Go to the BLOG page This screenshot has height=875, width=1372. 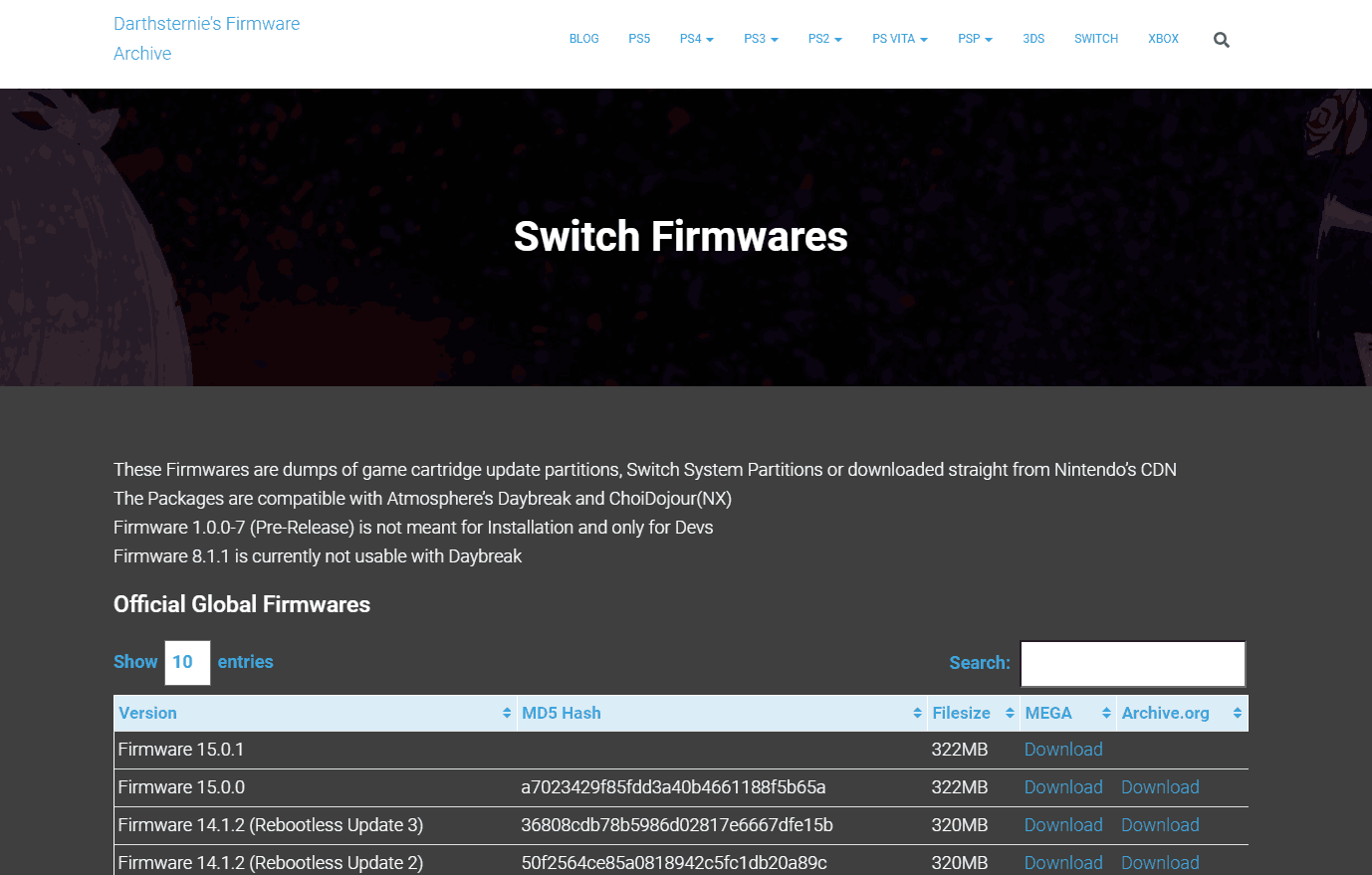point(584,39)
